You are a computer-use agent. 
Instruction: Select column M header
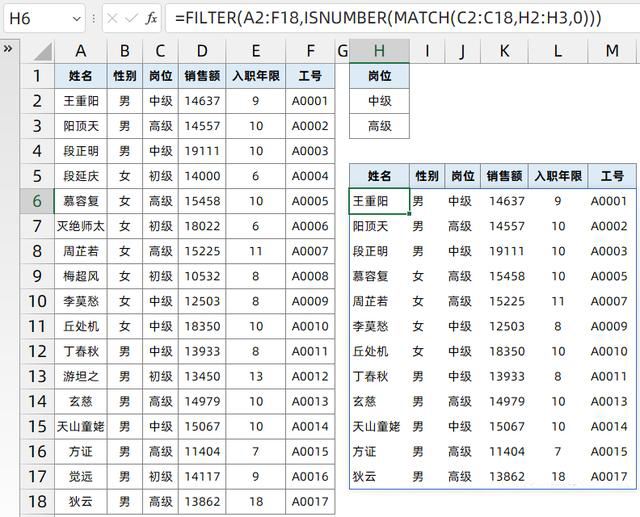(x=611, y=50)
